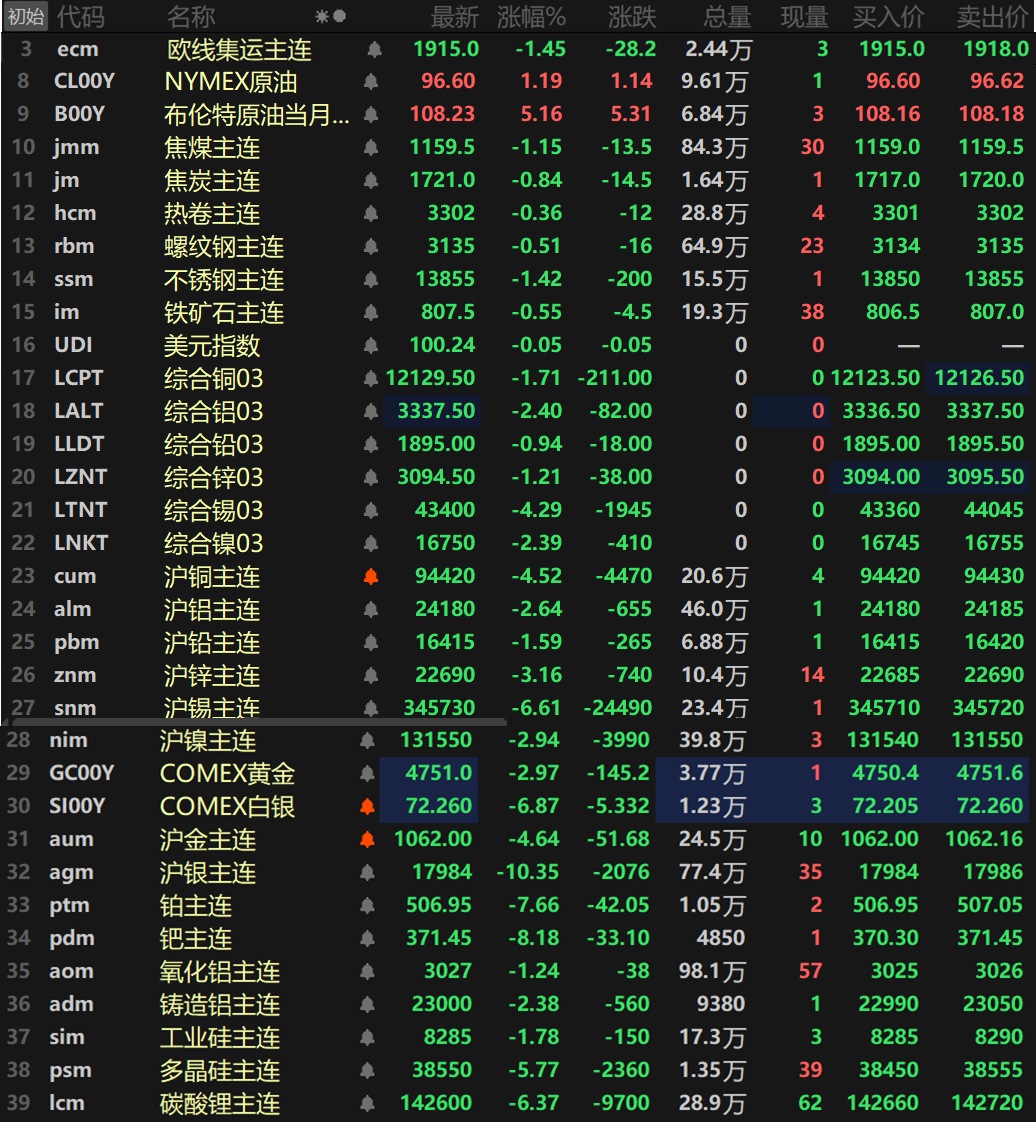
Task: Click the alert bell for NYMEX原油
Action: [371, 82]
